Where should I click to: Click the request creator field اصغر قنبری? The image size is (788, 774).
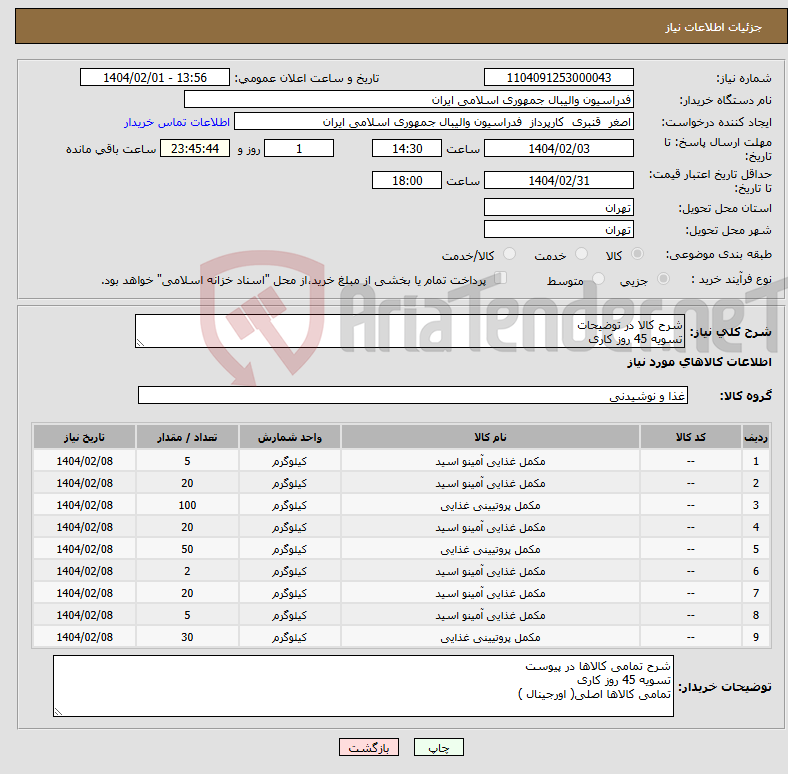coord(434,122)
